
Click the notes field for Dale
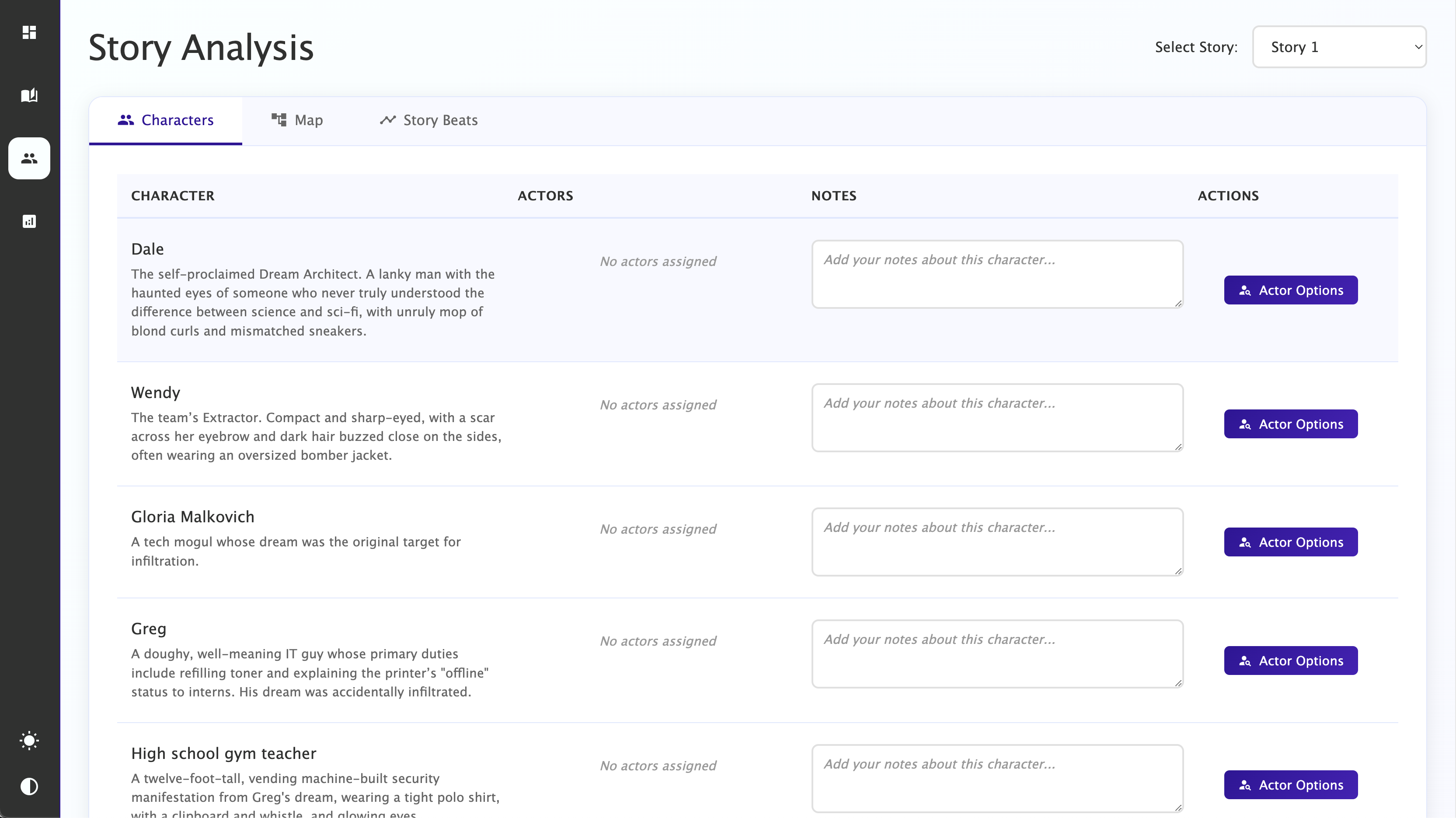tap(997, 274)
